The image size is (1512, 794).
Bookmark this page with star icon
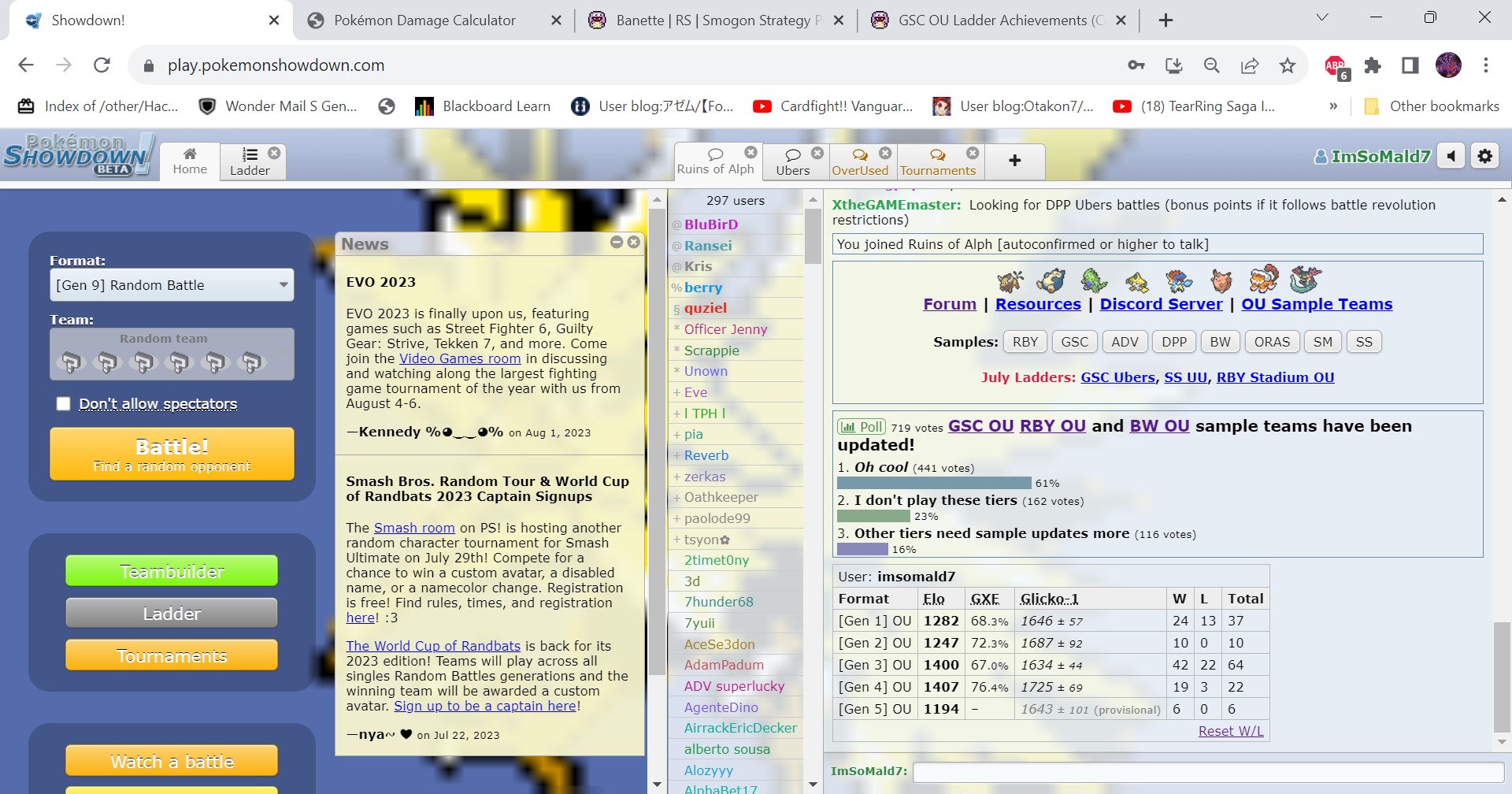pos(1287,65)
